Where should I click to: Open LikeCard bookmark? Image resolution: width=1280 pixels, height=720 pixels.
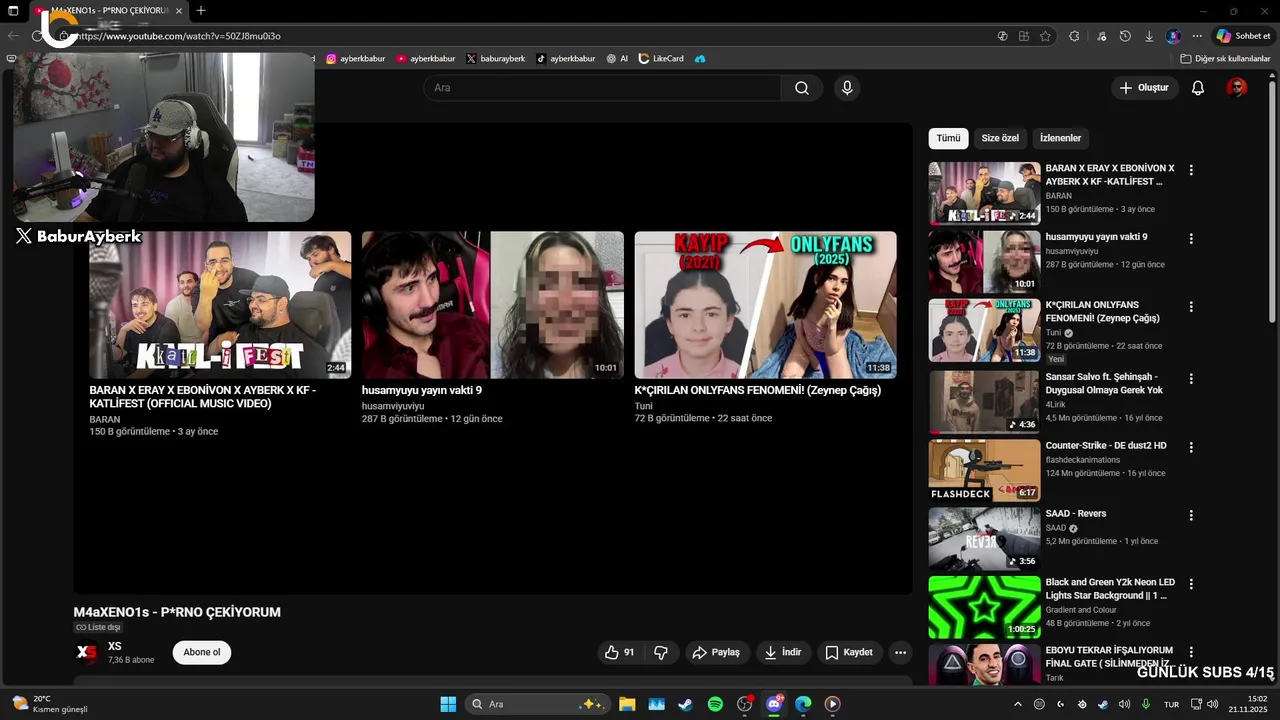pyautogui.click(x=661, y=59)
